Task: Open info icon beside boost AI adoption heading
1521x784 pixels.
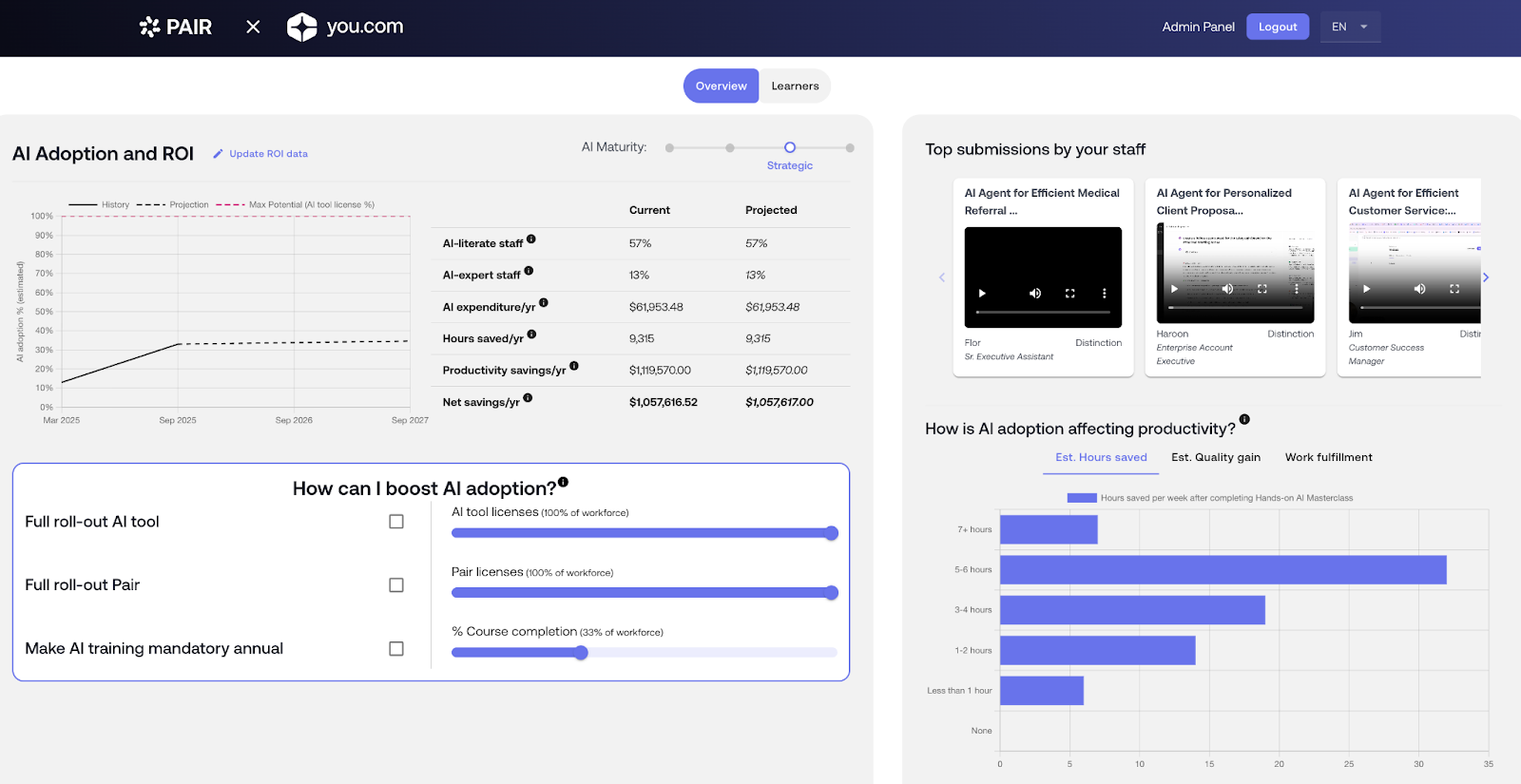Action: point(563,483)
